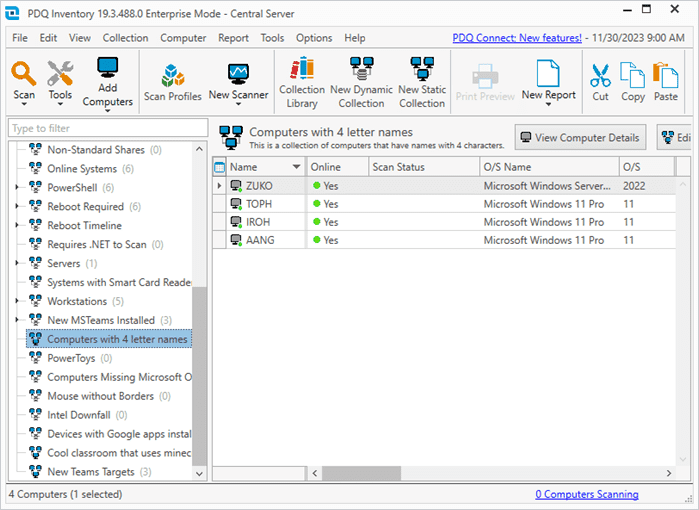The width and height of the screenshot is (699, 510).
Task: Open the Report menu
Action: point(233,38)
